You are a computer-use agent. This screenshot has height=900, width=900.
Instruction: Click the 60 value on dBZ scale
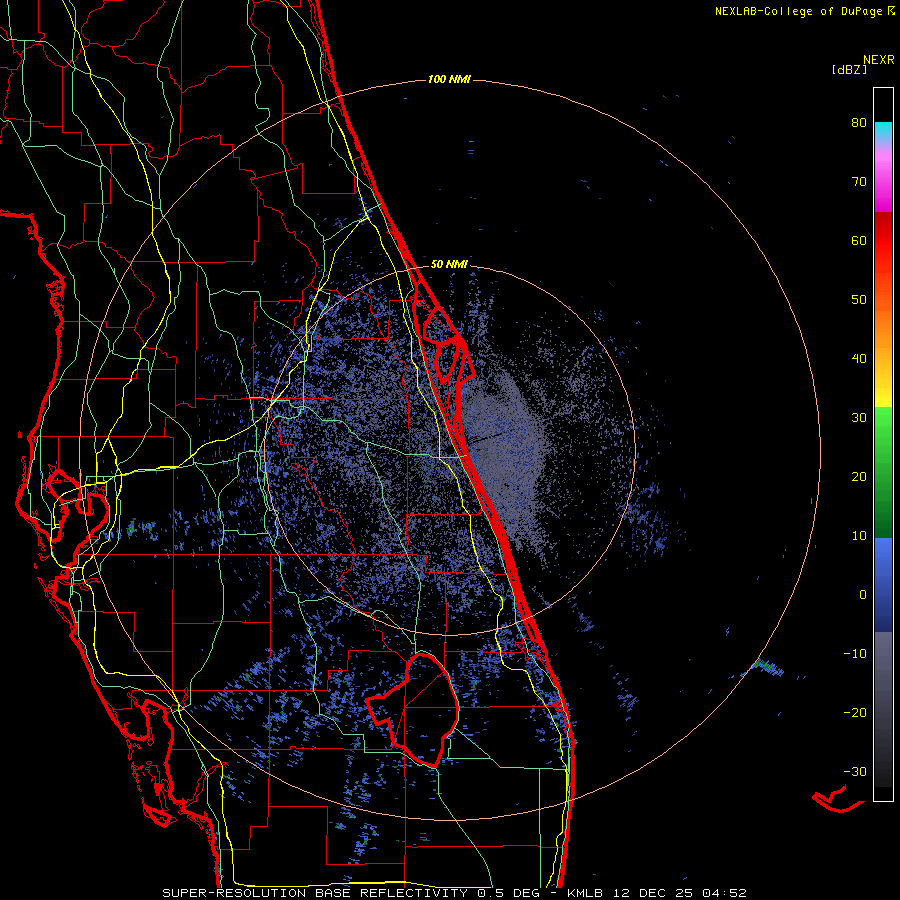[859, 240]
